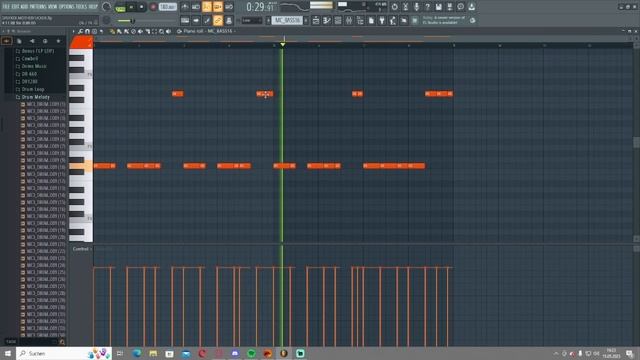Select the Zoom magnifier tool
This screenshot has width=640, height=360.
click(161, 31)
